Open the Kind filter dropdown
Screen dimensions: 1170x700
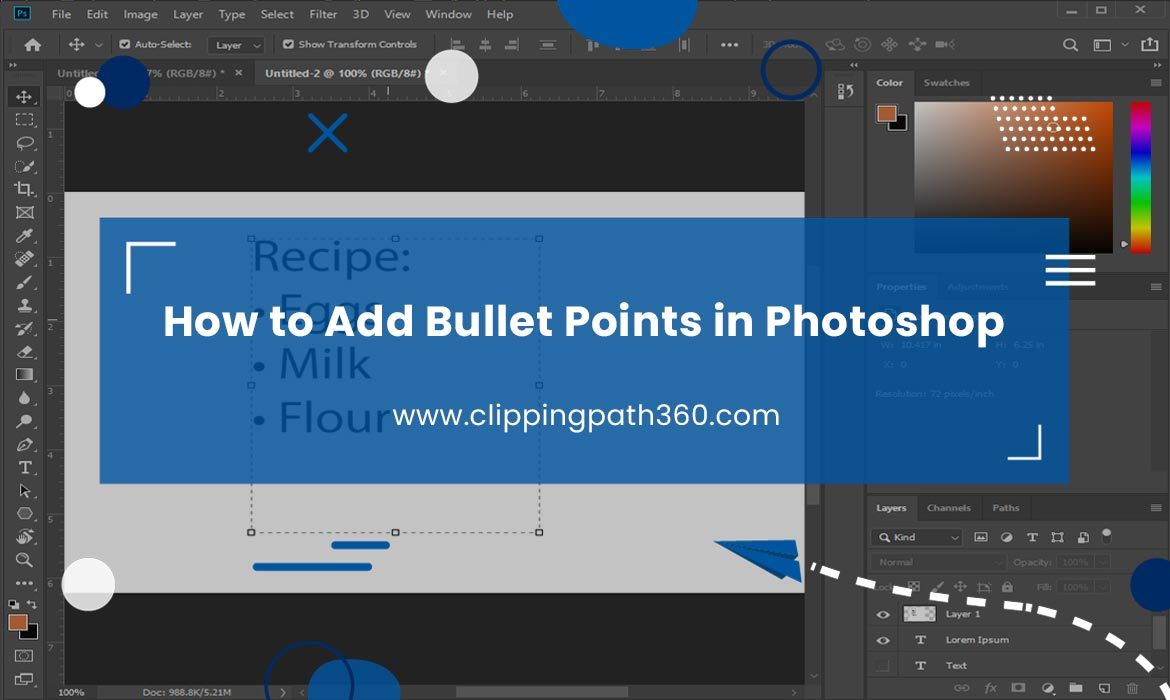[x=917, y=537]
